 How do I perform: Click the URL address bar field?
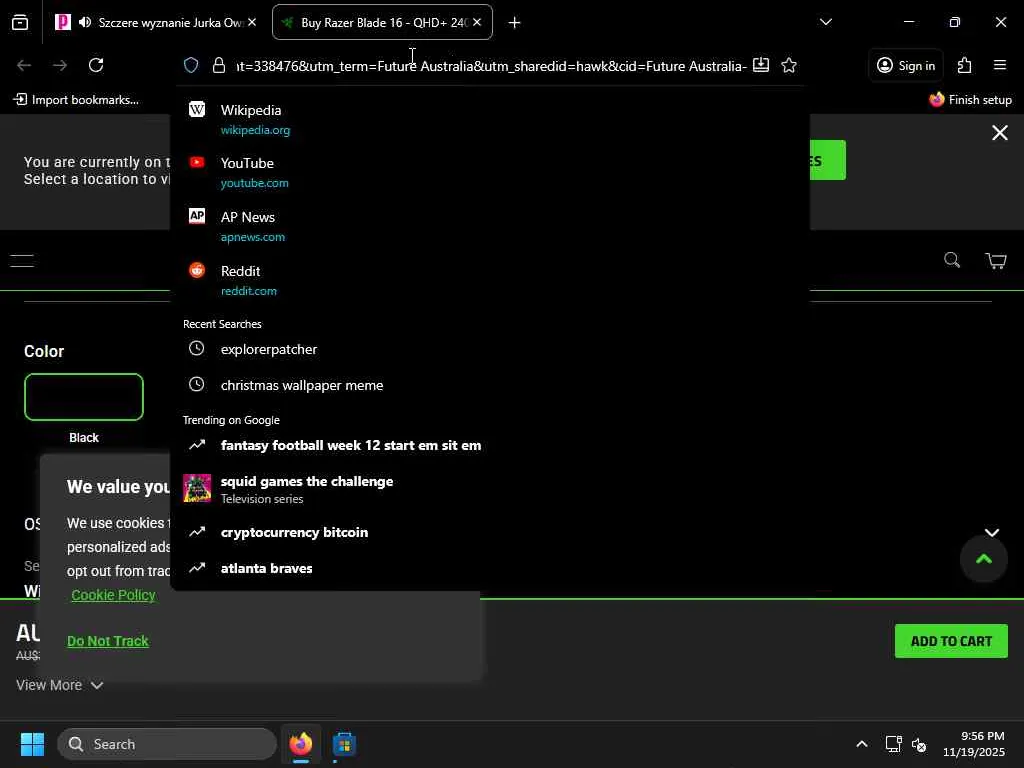coord(491,66)
